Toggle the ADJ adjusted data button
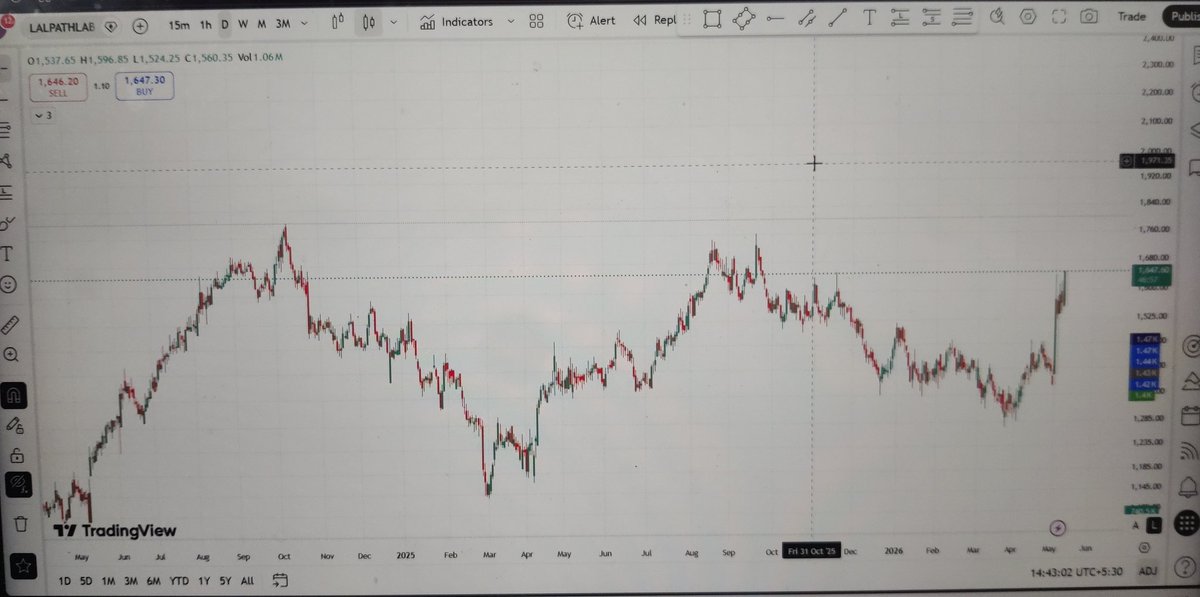 [1149, 572]
